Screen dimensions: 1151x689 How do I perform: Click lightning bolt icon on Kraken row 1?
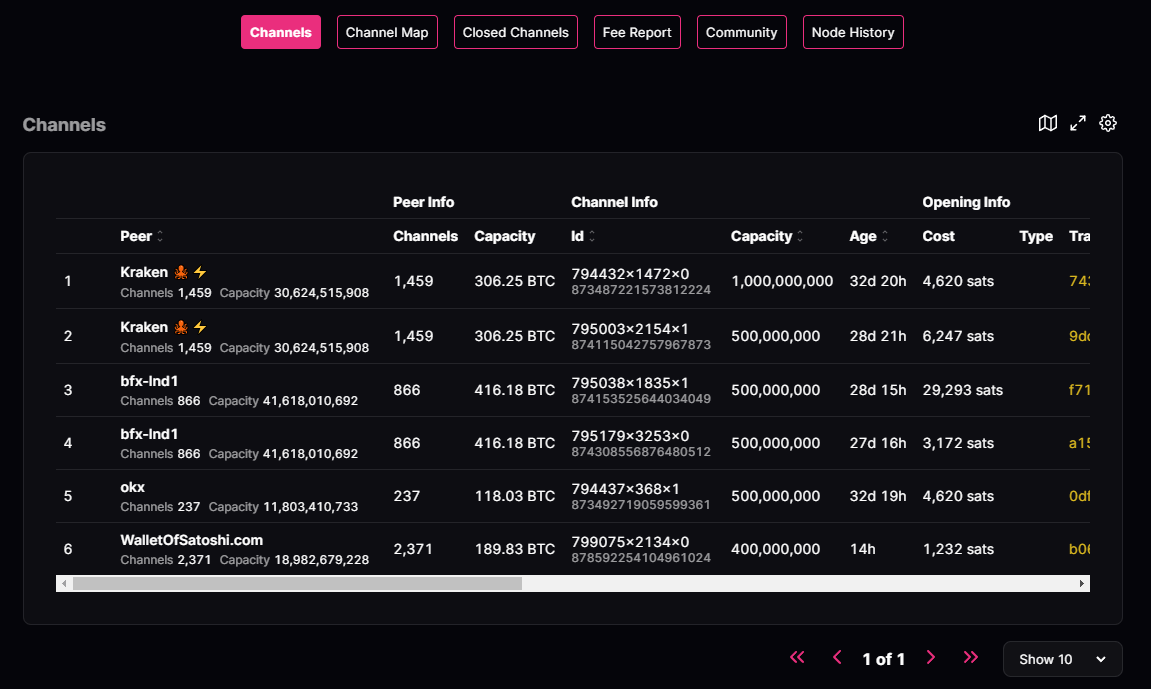tap(200, 272)
